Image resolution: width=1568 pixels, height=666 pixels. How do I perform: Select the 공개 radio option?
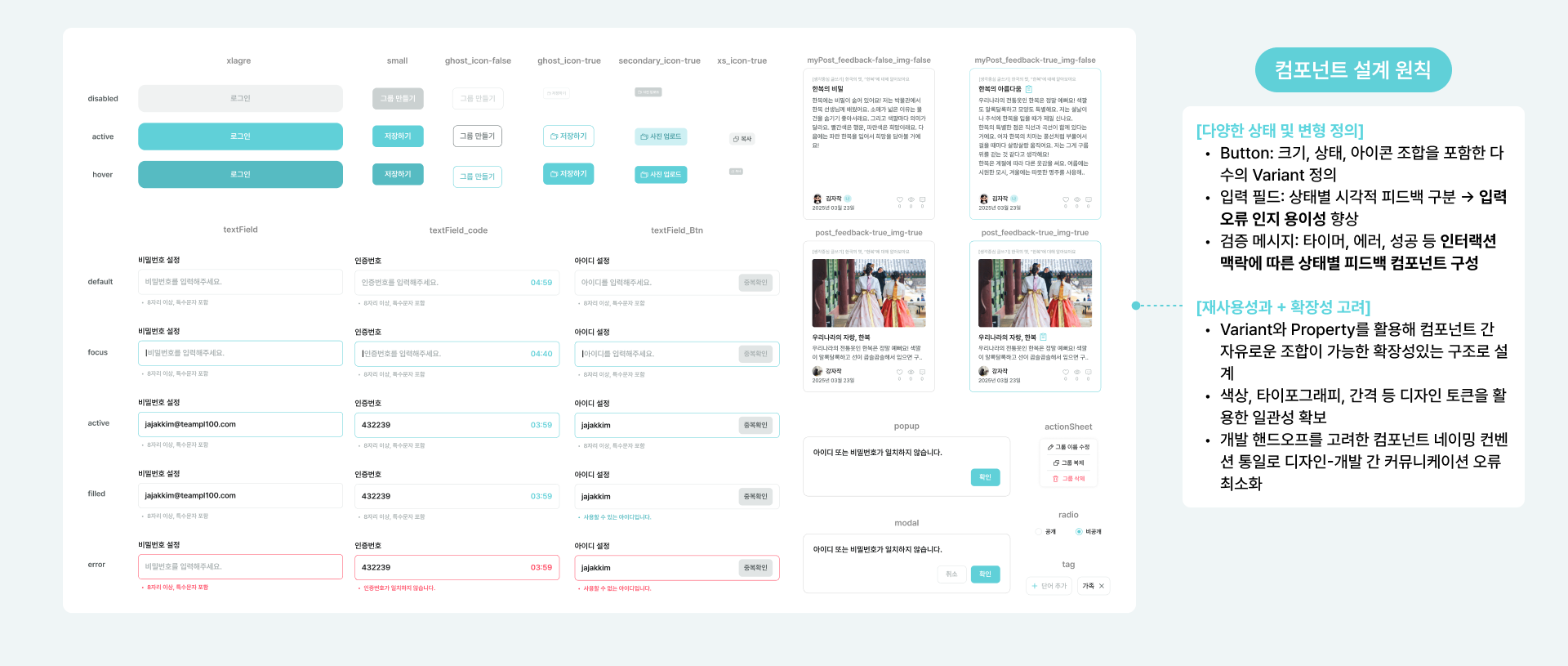point(1045,532)
